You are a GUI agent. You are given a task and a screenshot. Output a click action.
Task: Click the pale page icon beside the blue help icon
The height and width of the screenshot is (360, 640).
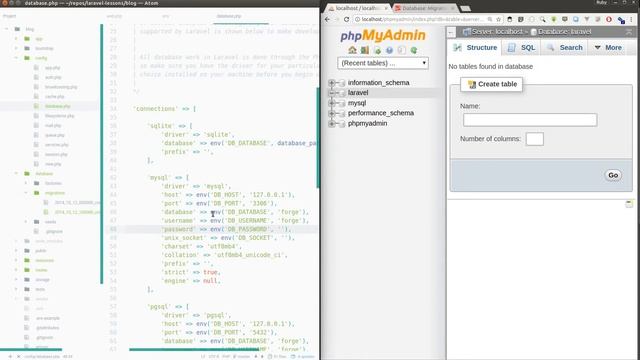(x=402, y=50)
